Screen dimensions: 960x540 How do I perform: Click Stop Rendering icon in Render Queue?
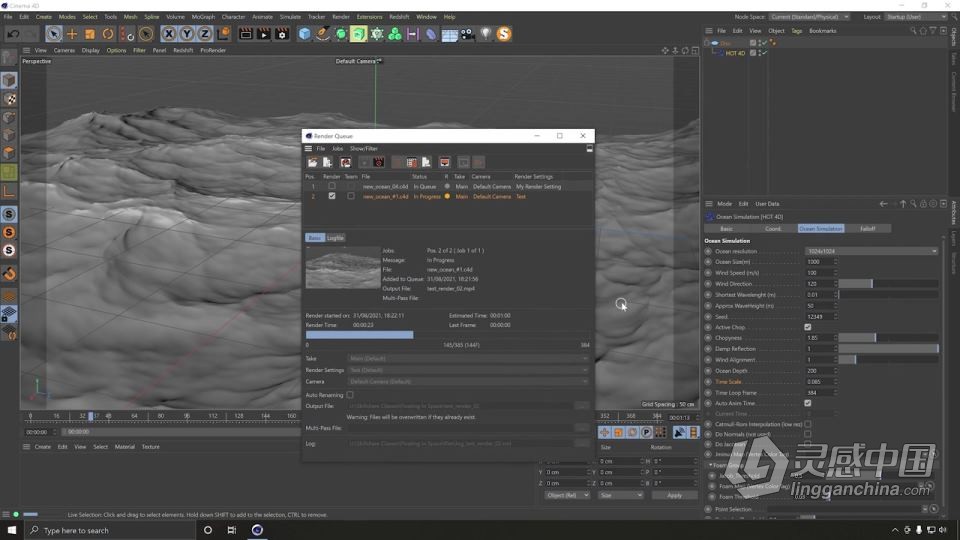click(379, 162)
